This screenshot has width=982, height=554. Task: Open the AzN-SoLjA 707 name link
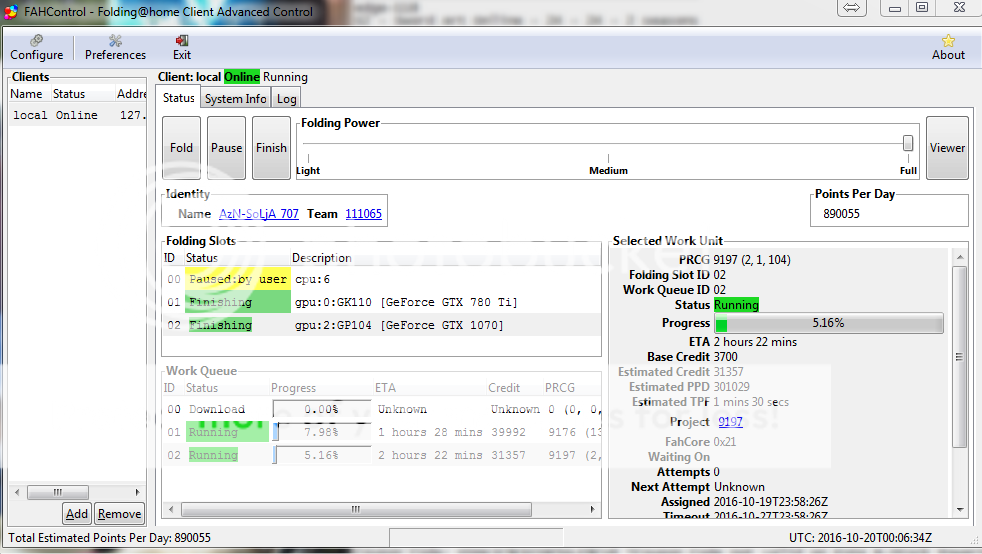tap(258, 214)
